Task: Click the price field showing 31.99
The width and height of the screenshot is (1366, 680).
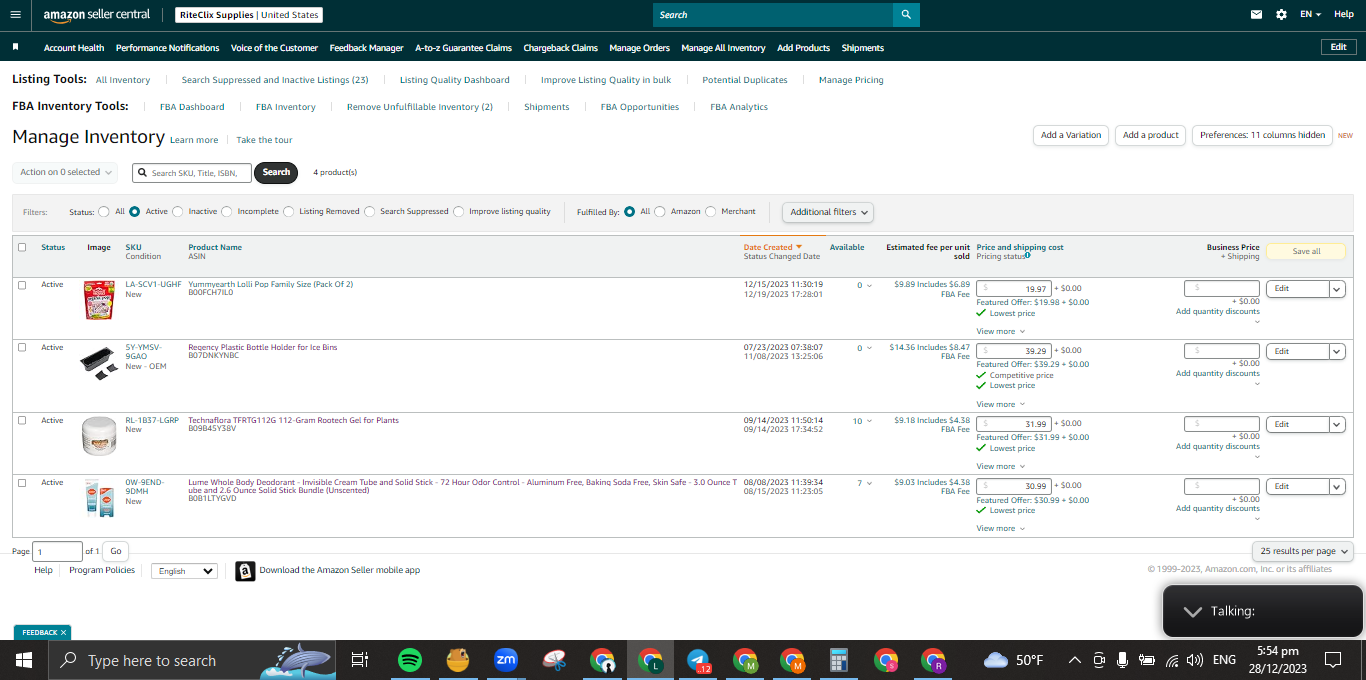Action: coord(1013,424)
